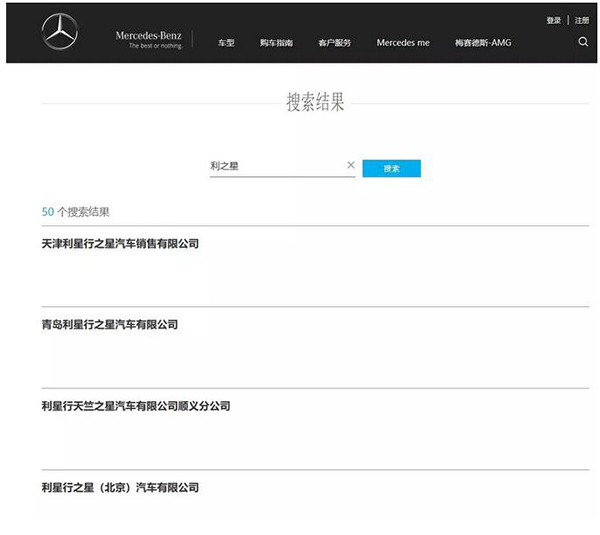
Task: Click the "The best or nothing." tagline
Action: coord(155,46)
